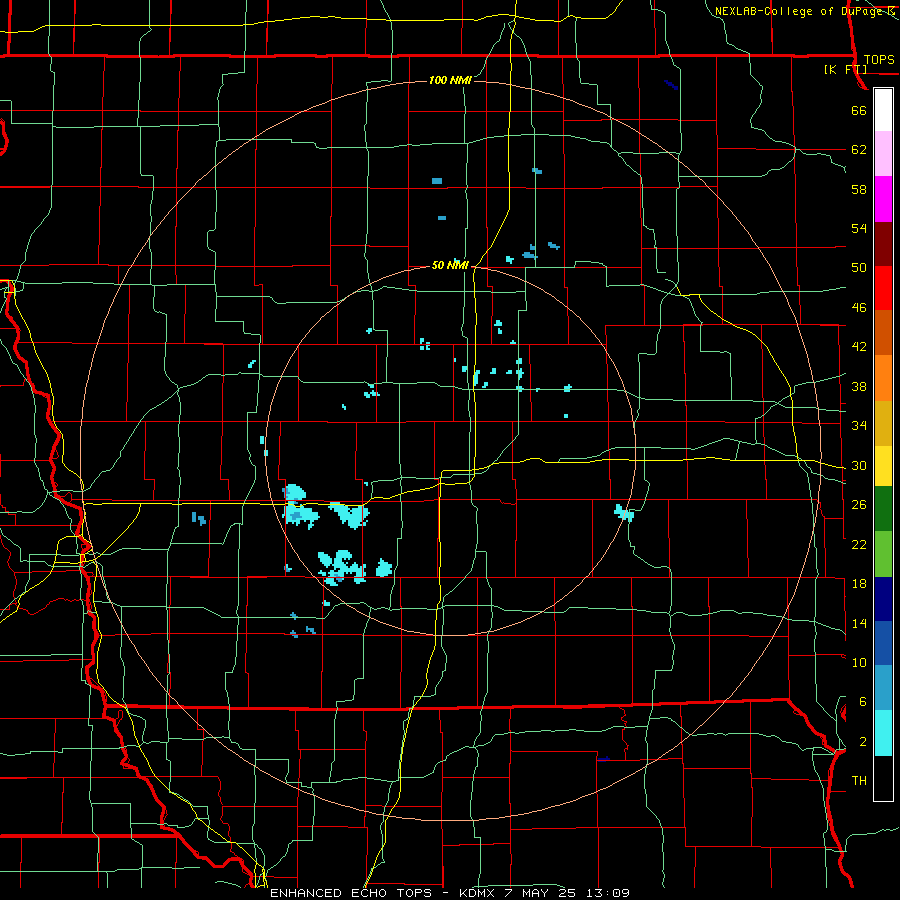The width and height of the screenshot is (900, 900).
Task: Click the TH legend threshold label
Action: (x=859, y=780)
